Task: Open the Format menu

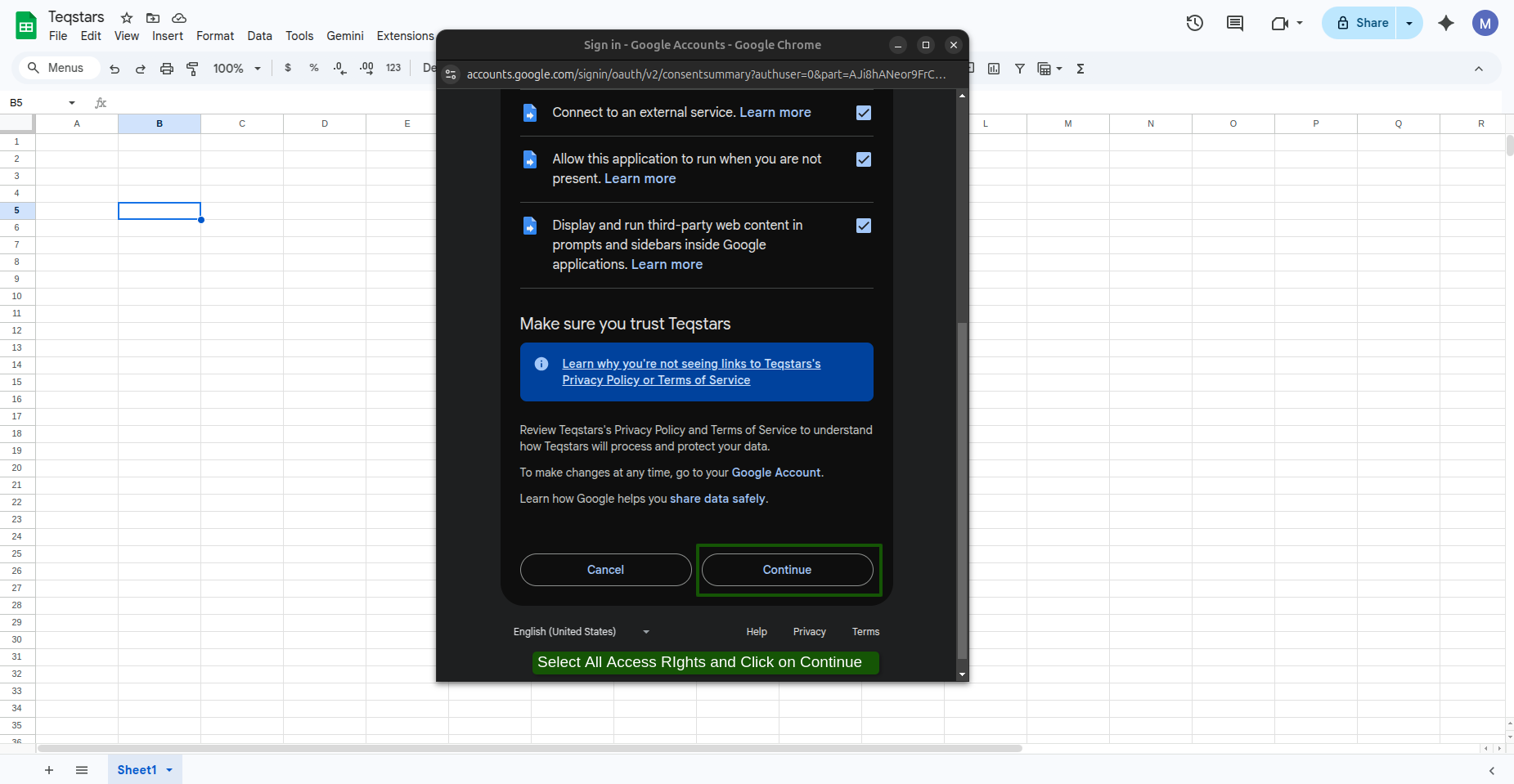Action: [x=215, y=36]
